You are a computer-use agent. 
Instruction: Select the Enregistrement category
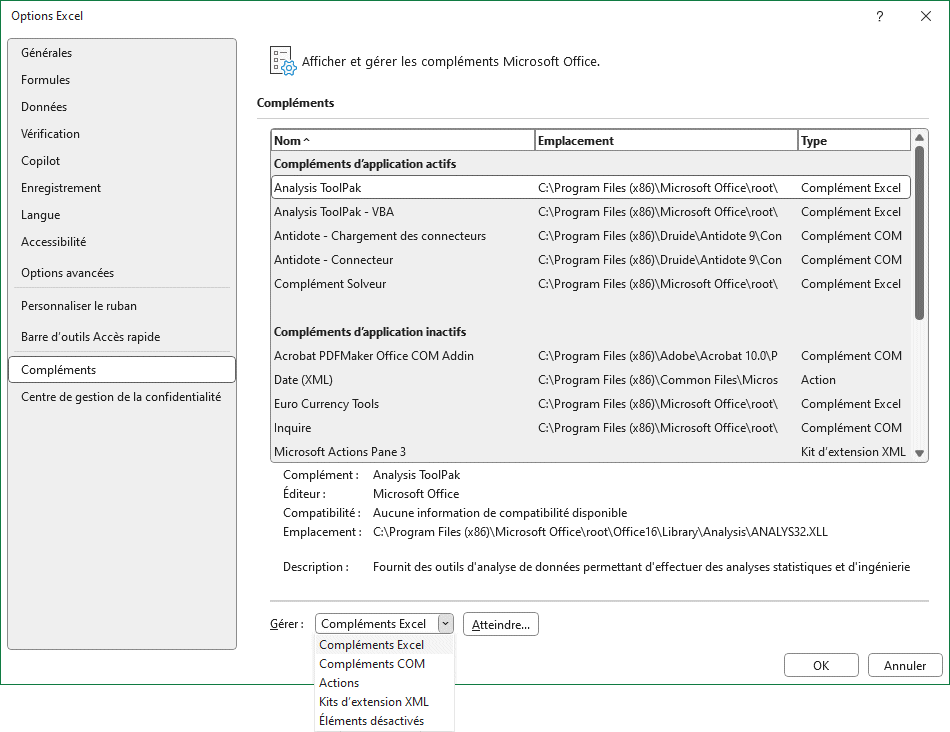pos(122,188)
